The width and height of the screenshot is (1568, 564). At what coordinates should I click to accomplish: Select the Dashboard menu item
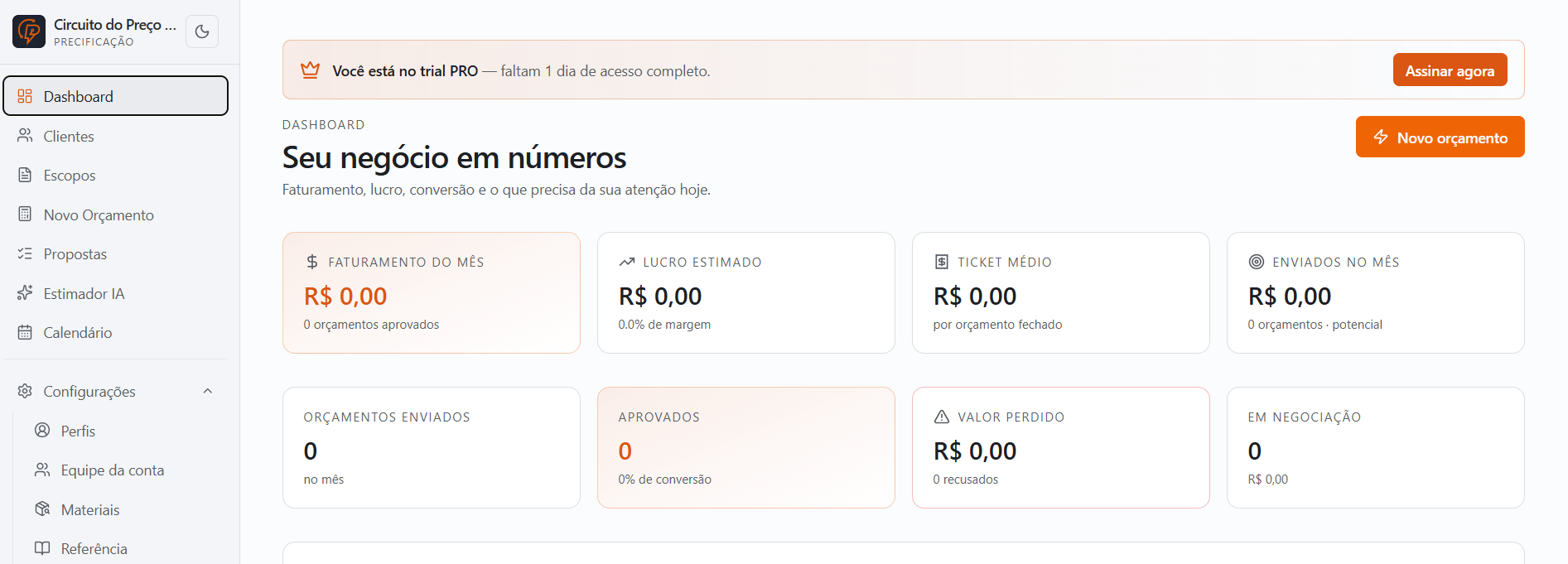point(116,96)
